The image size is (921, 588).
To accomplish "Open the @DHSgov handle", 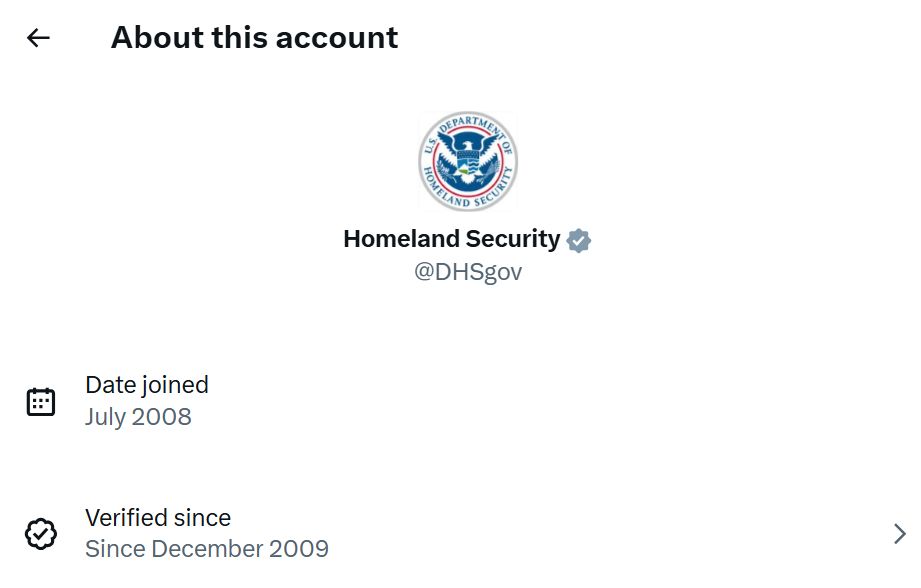I will [x=468, y=272].
